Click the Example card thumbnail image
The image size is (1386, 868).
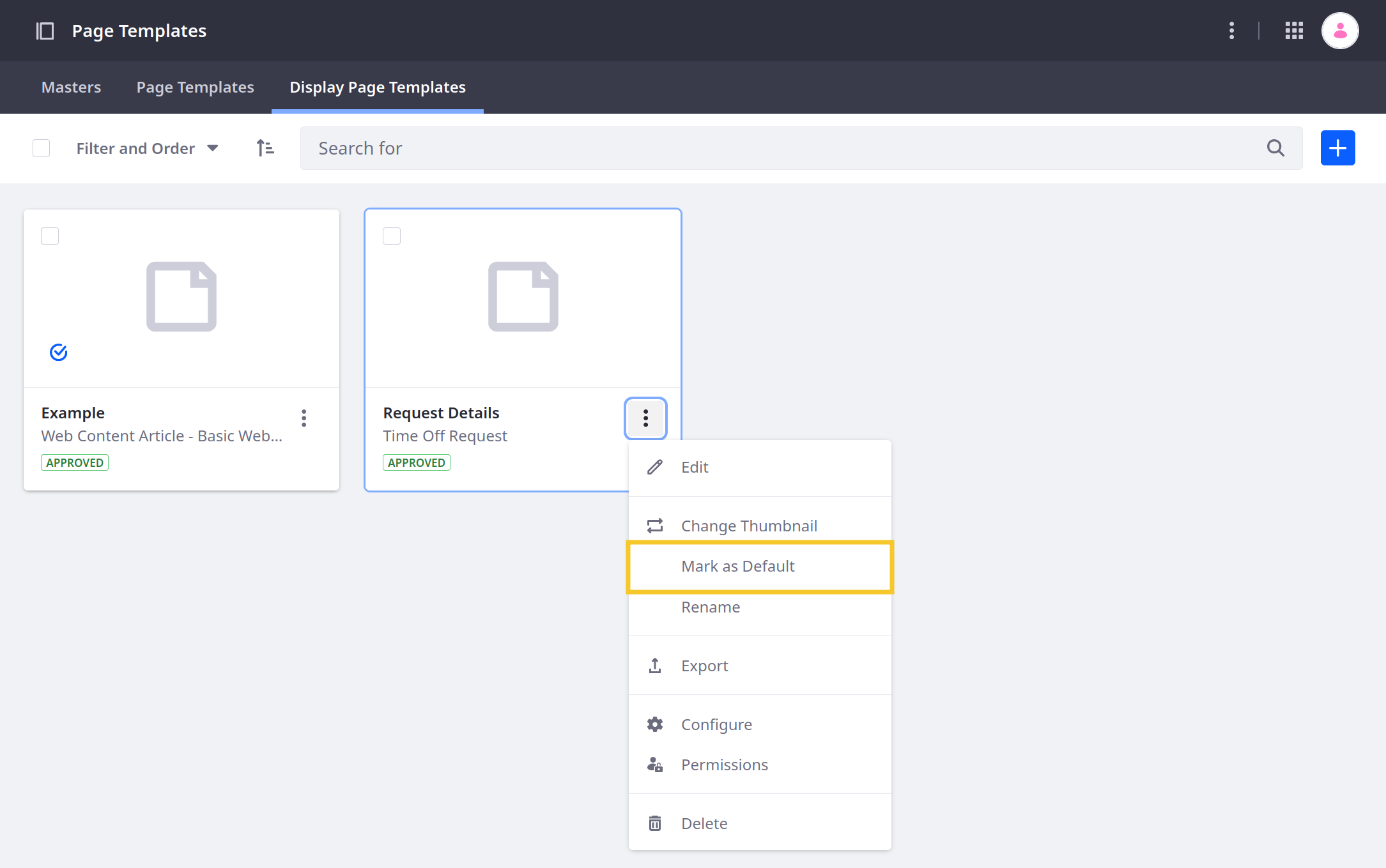(181, 297)
